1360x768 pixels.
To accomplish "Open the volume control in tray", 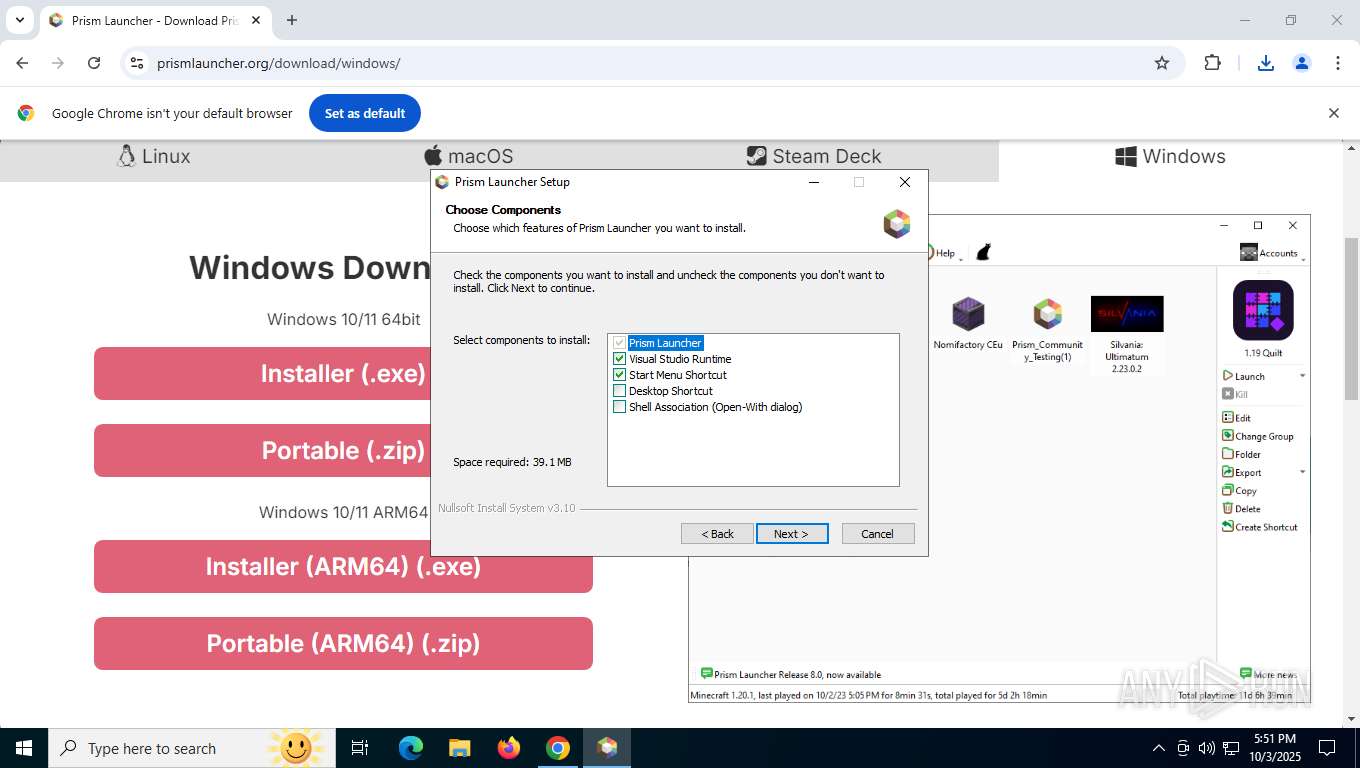I will click(x=1207, y=748).
